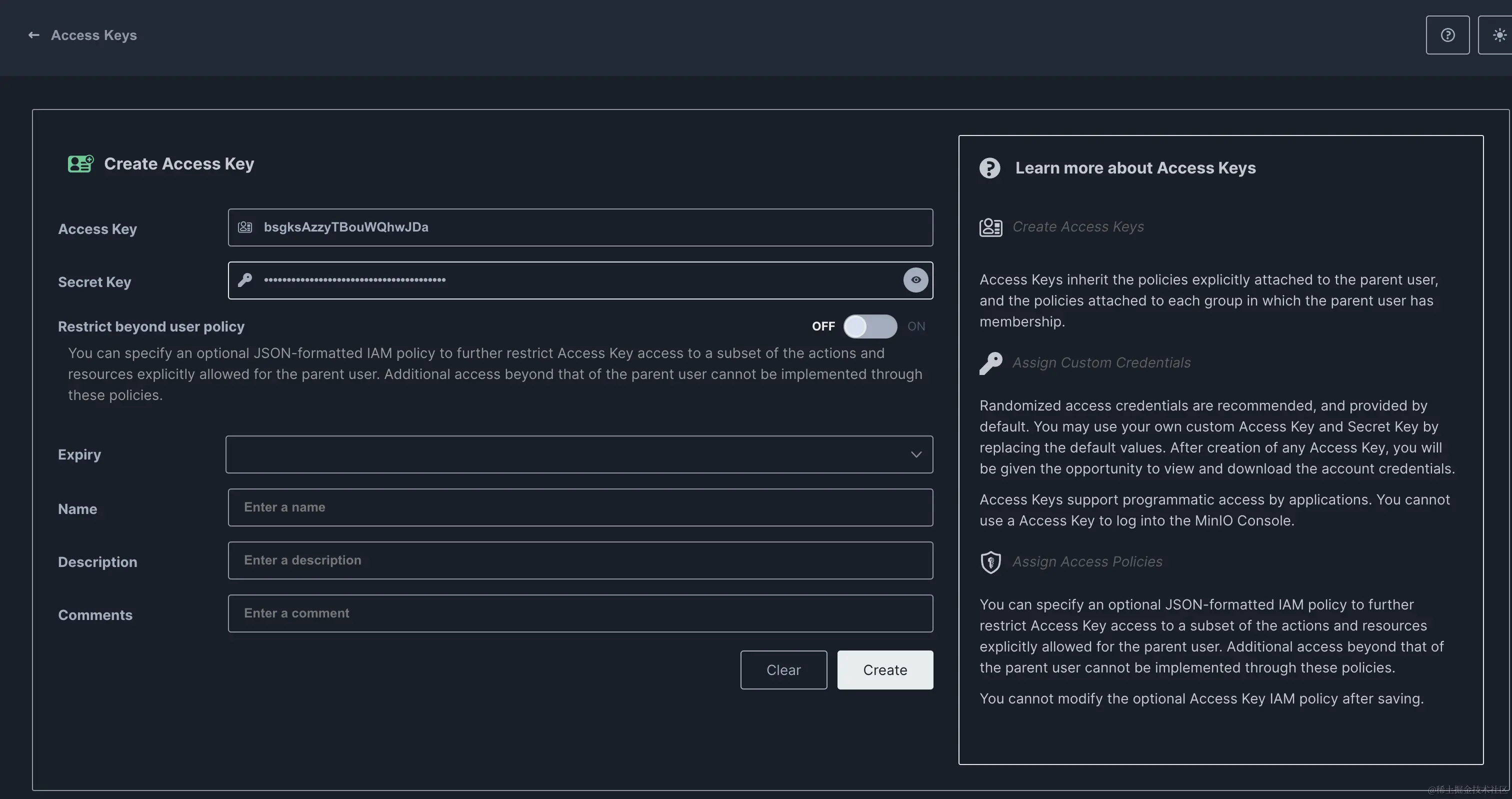The width and height of the screenshot is (1512, 799).
Task: Focus the Secret Key input field
Action: 580,280
